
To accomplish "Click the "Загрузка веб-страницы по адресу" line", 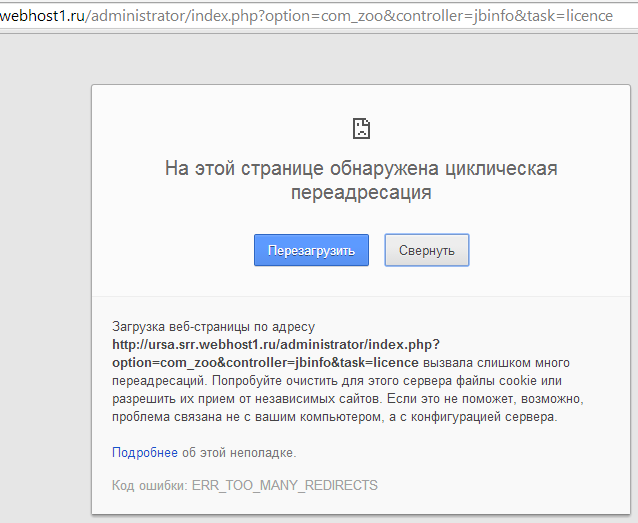I will pyautogui.click(x=213, y=326).
